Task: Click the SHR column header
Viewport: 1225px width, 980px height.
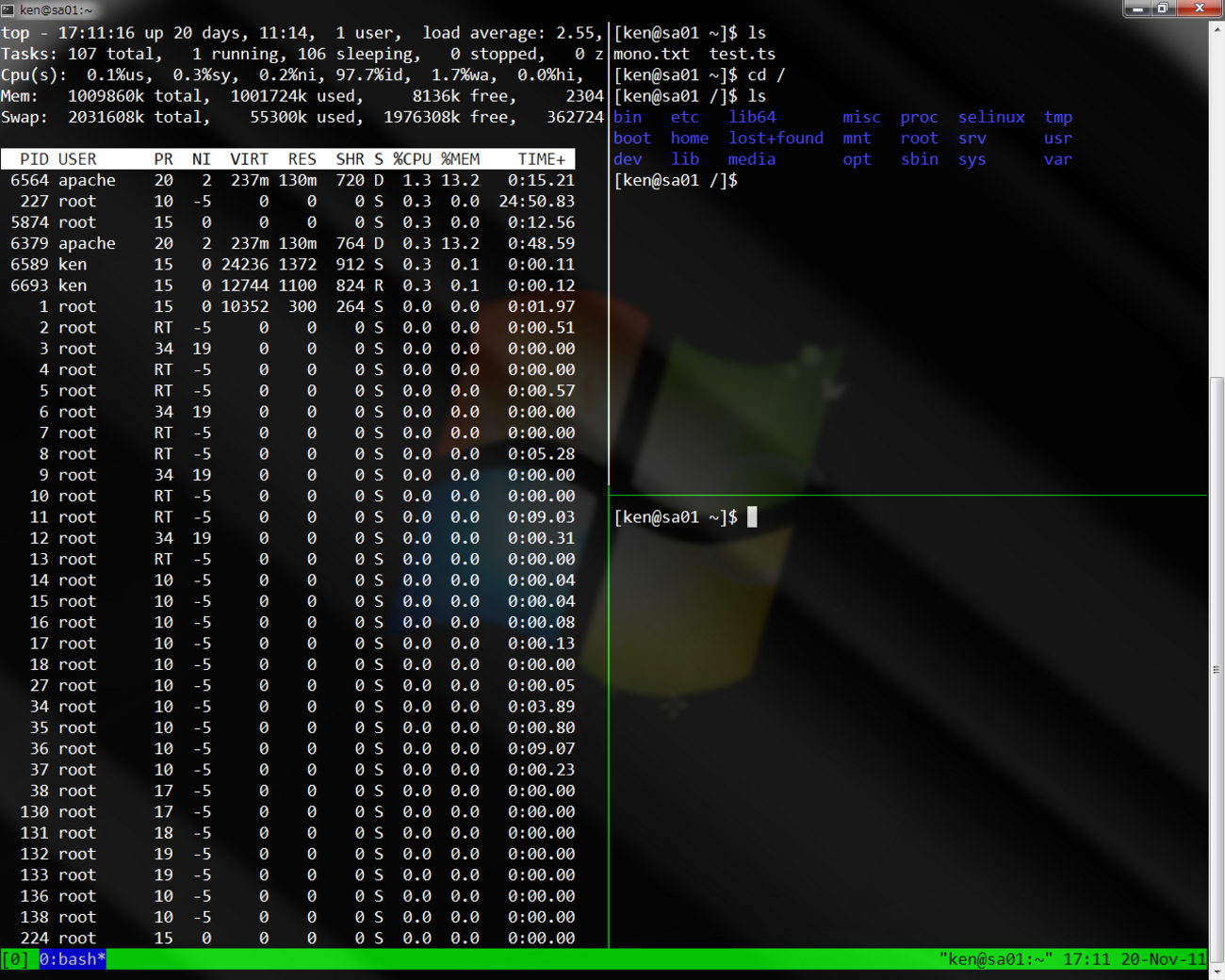Action: point(351,159)
